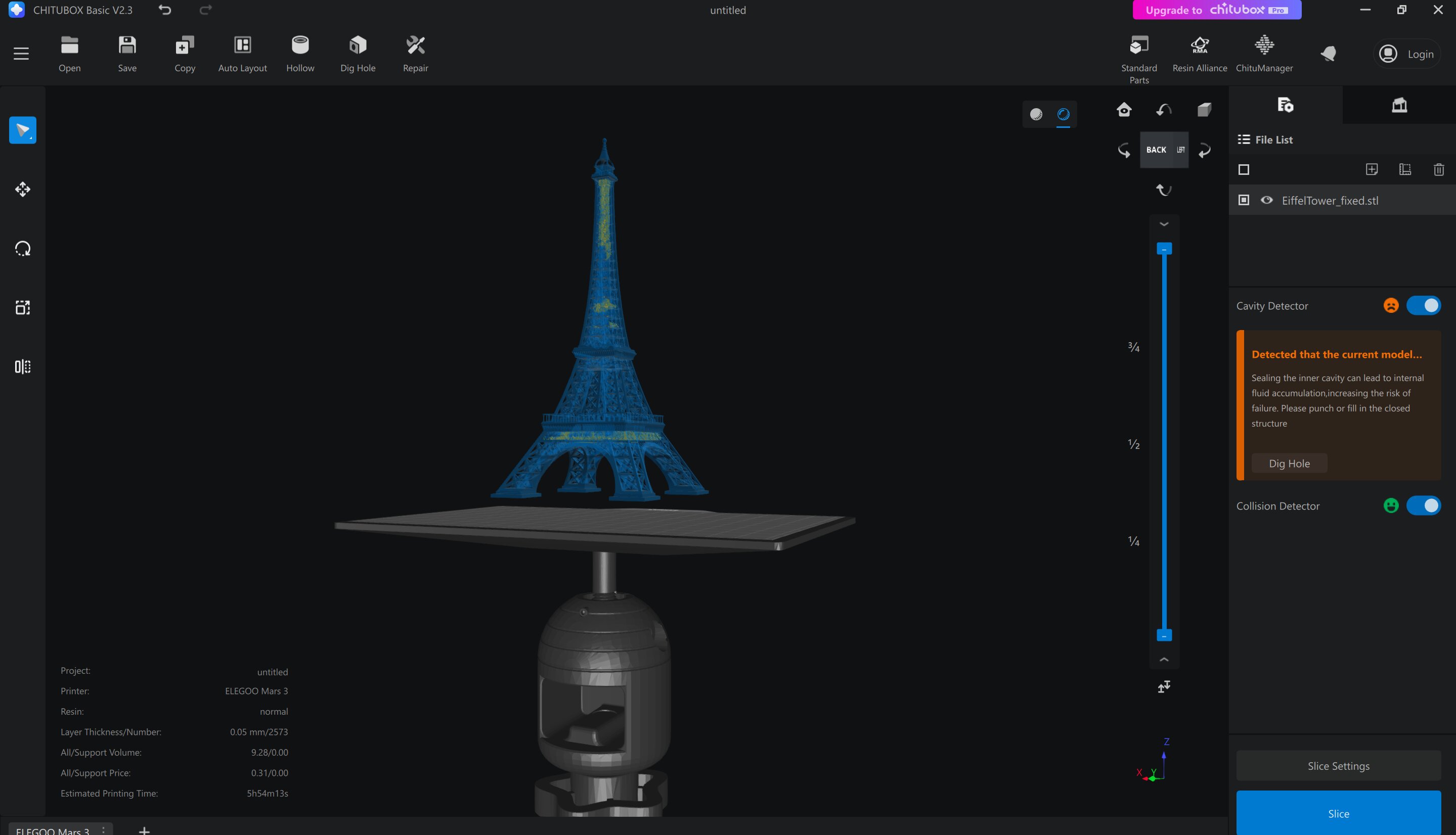1456x835 pixels.
Task: Click the Login button
Action: pyautogui.click(x=1406, y=54)
